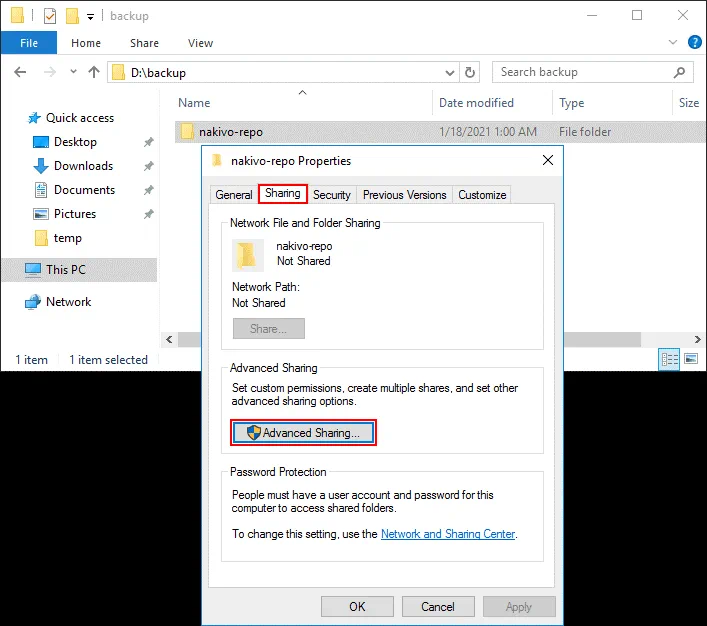Switch to large icons view layout

tap(690, 359)
